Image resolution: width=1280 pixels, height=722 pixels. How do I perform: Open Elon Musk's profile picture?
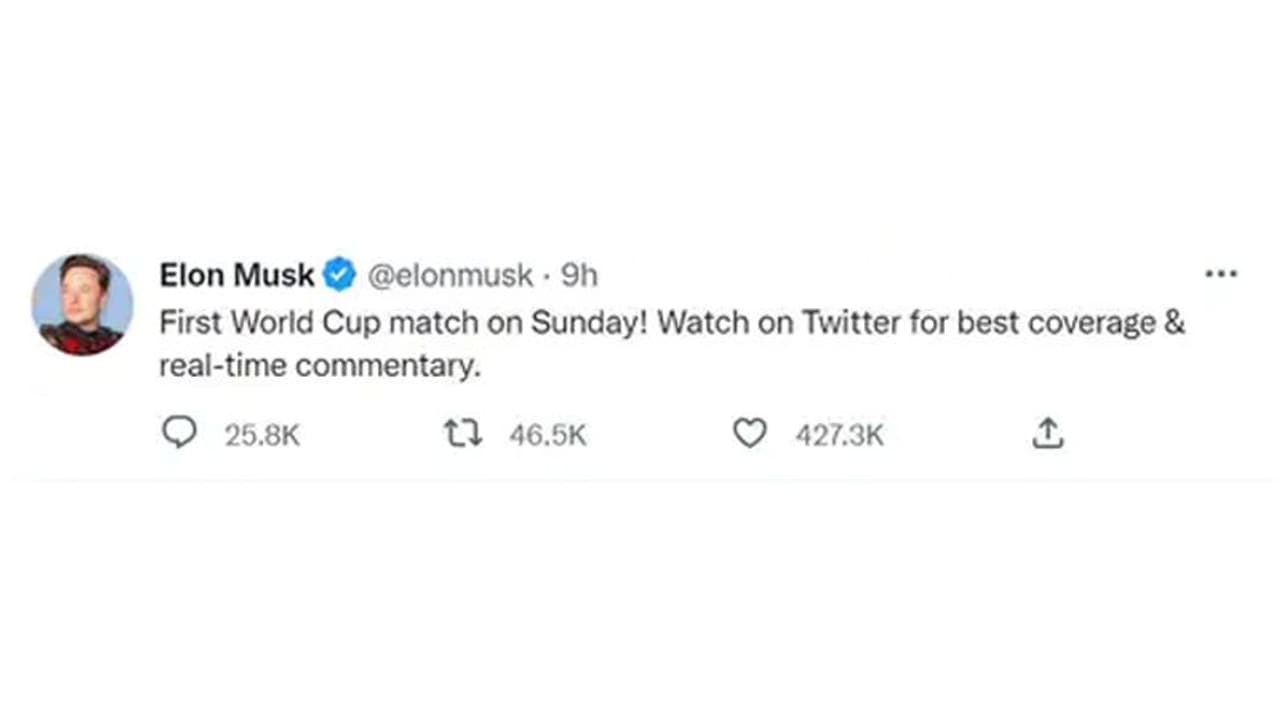click(82, 304)
